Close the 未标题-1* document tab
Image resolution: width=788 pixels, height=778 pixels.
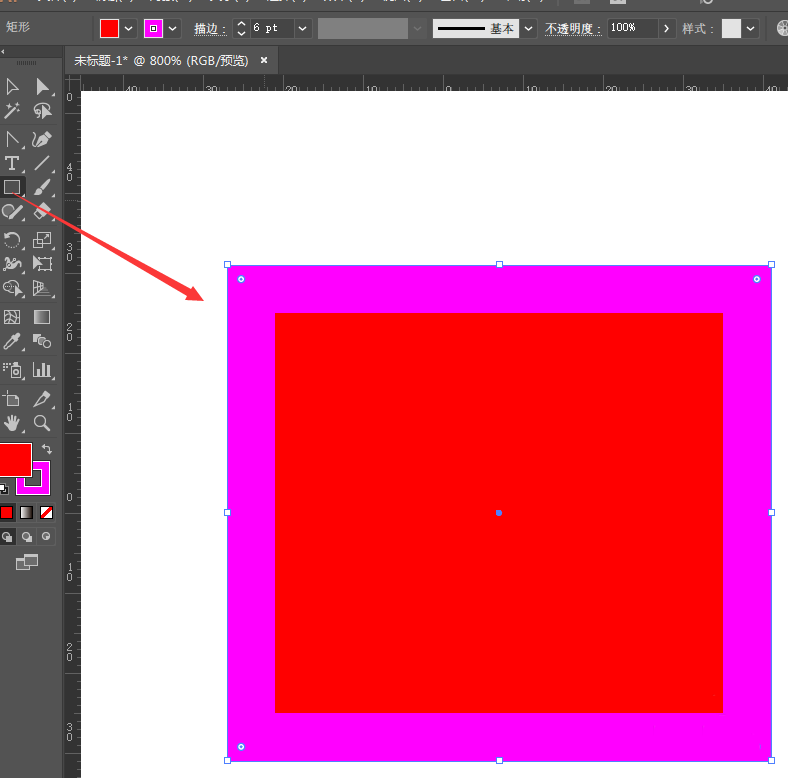pos(264,60)
